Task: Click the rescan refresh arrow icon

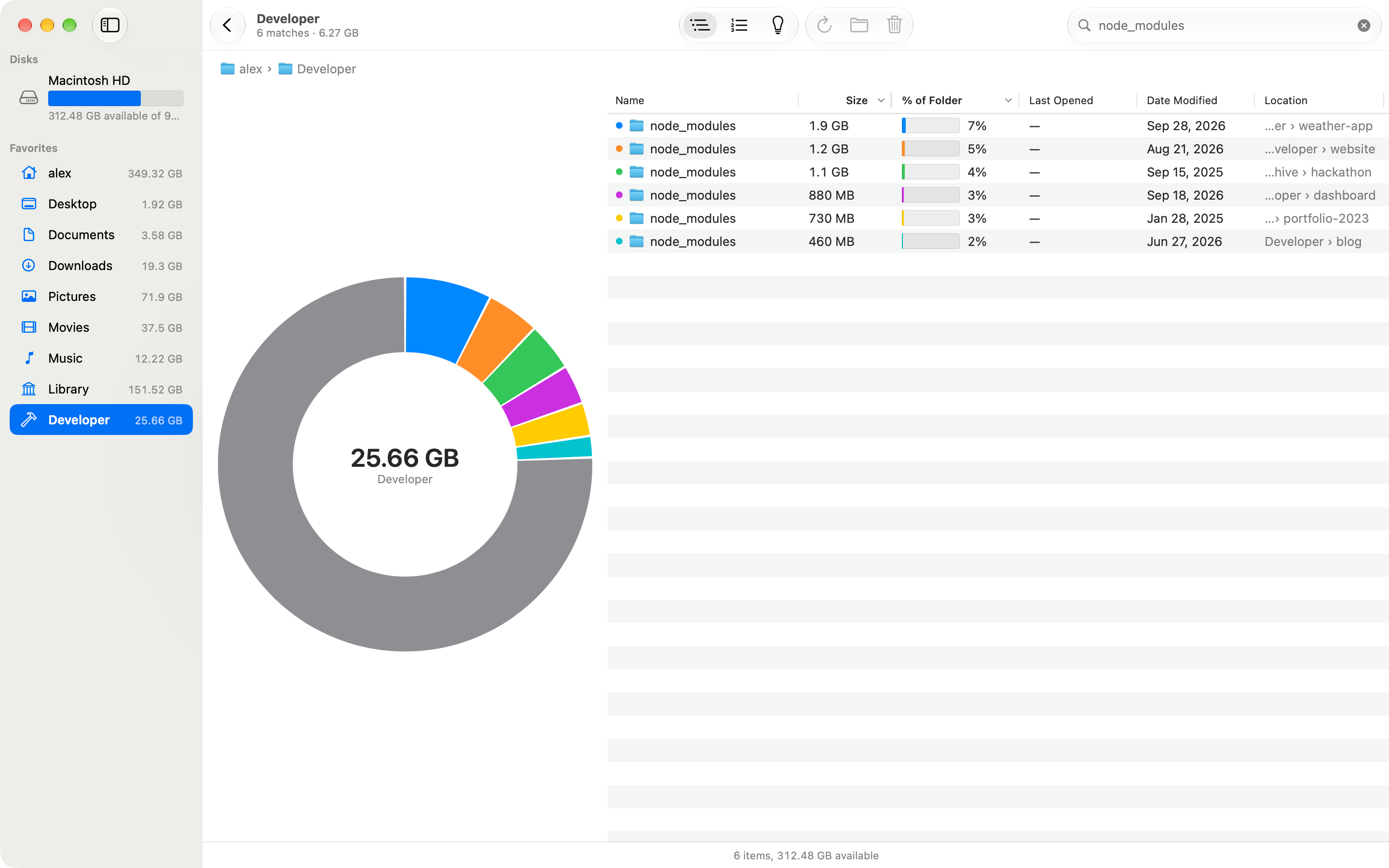Action: click(824, 25)
